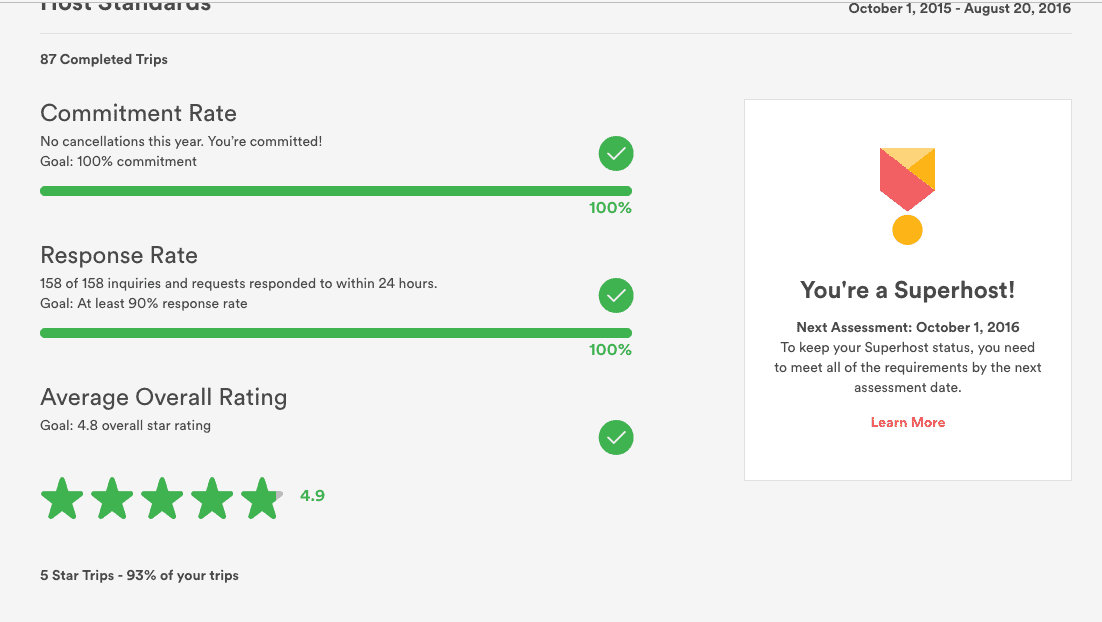
Task: Click the You're a Superhost! title
Action: coord(907,290)
